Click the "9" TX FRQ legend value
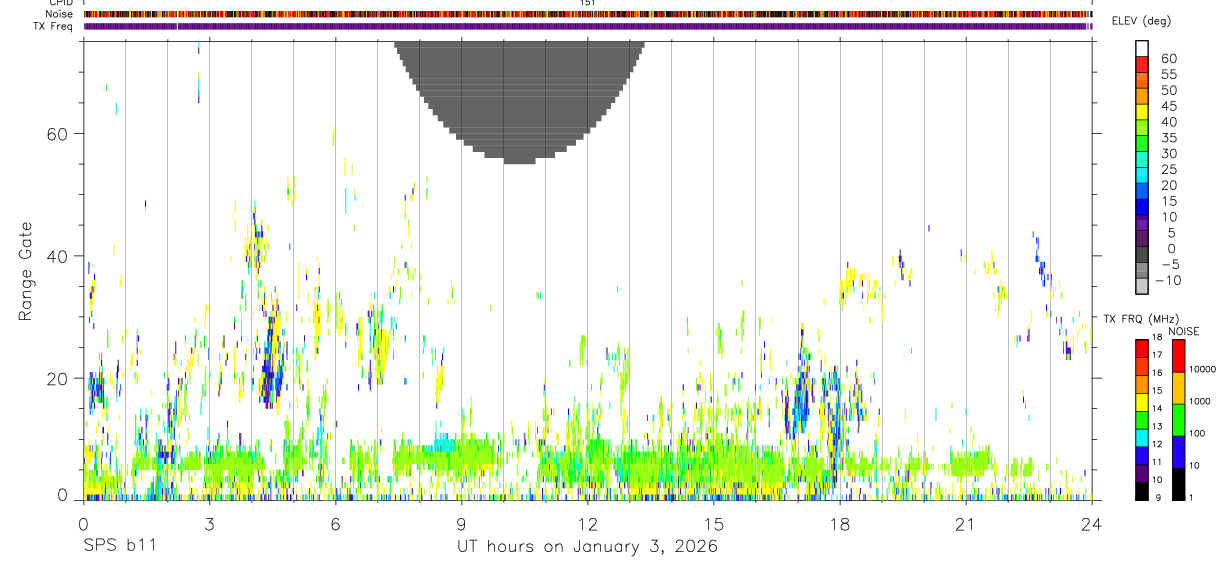 click(x=1156, y=497)
